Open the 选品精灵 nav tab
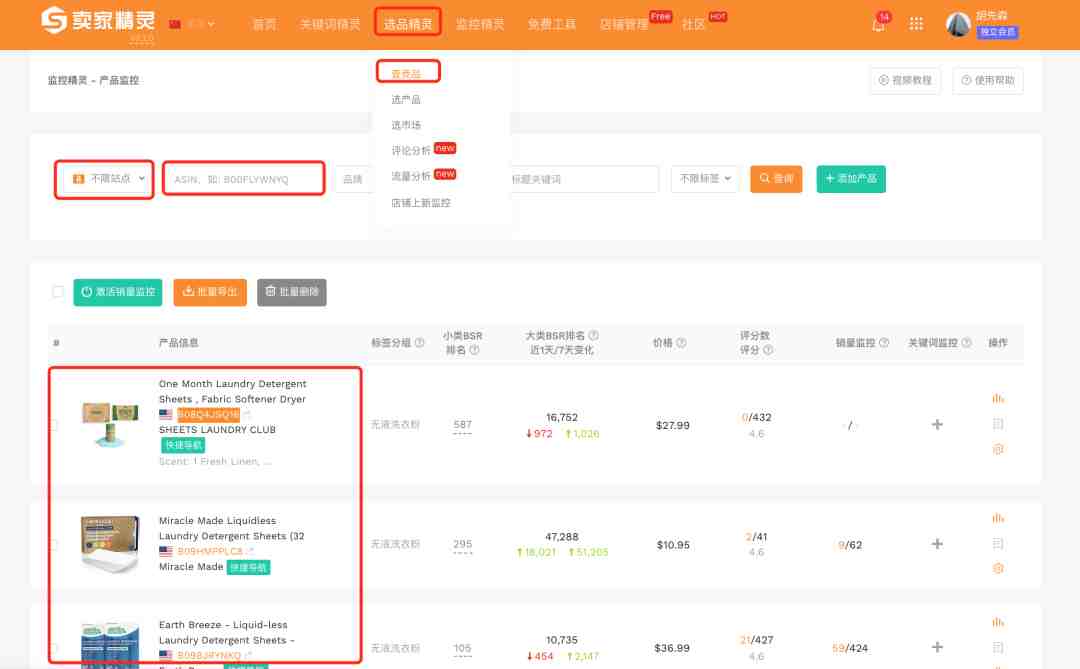The width and height of the screenshot is (1080, 669). 408,24
